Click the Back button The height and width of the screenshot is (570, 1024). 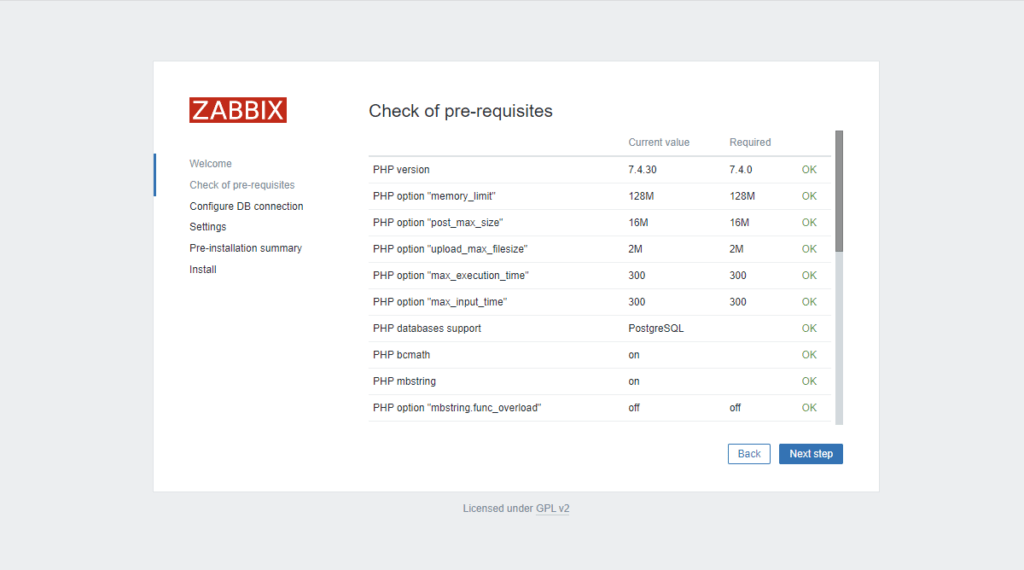(x=749, y=454)
